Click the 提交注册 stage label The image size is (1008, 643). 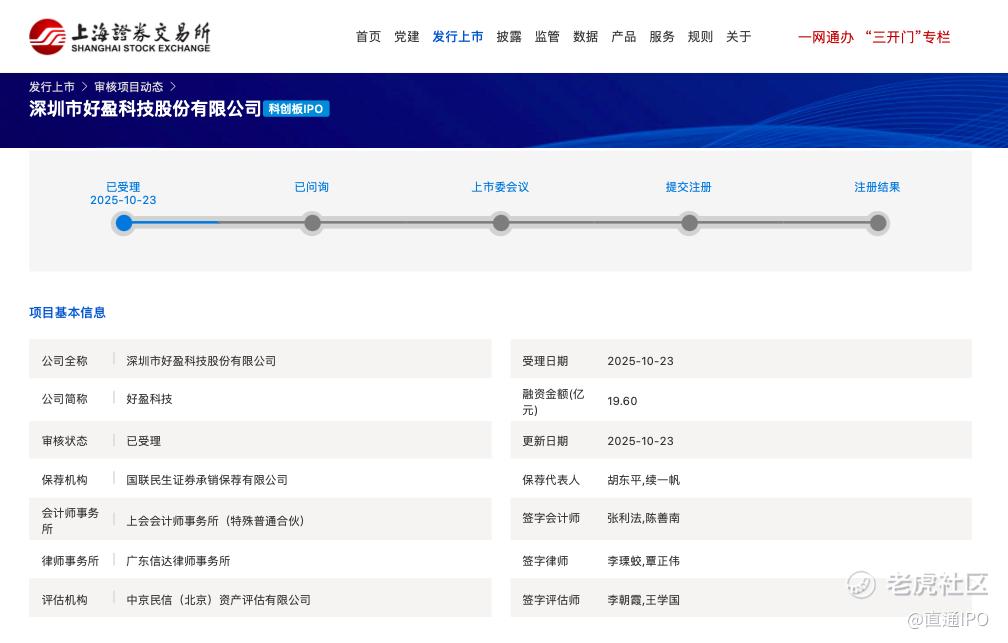tap(688, 186)
